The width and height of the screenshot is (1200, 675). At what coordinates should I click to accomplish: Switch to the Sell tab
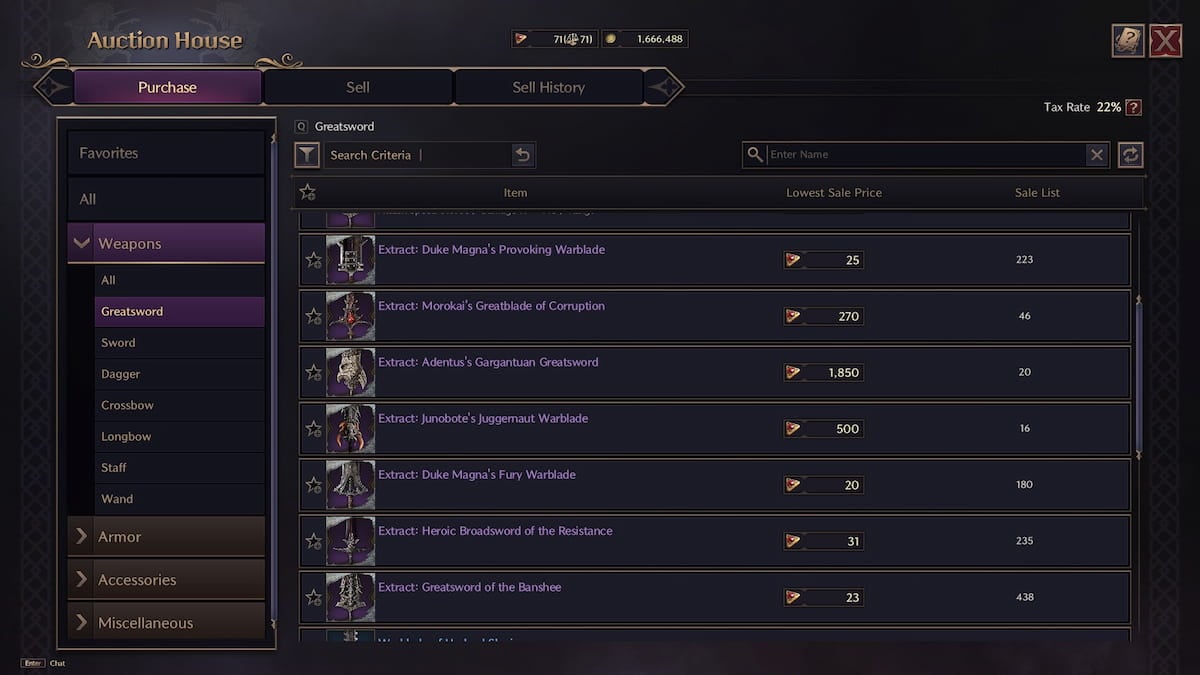[x=357, y=87]
